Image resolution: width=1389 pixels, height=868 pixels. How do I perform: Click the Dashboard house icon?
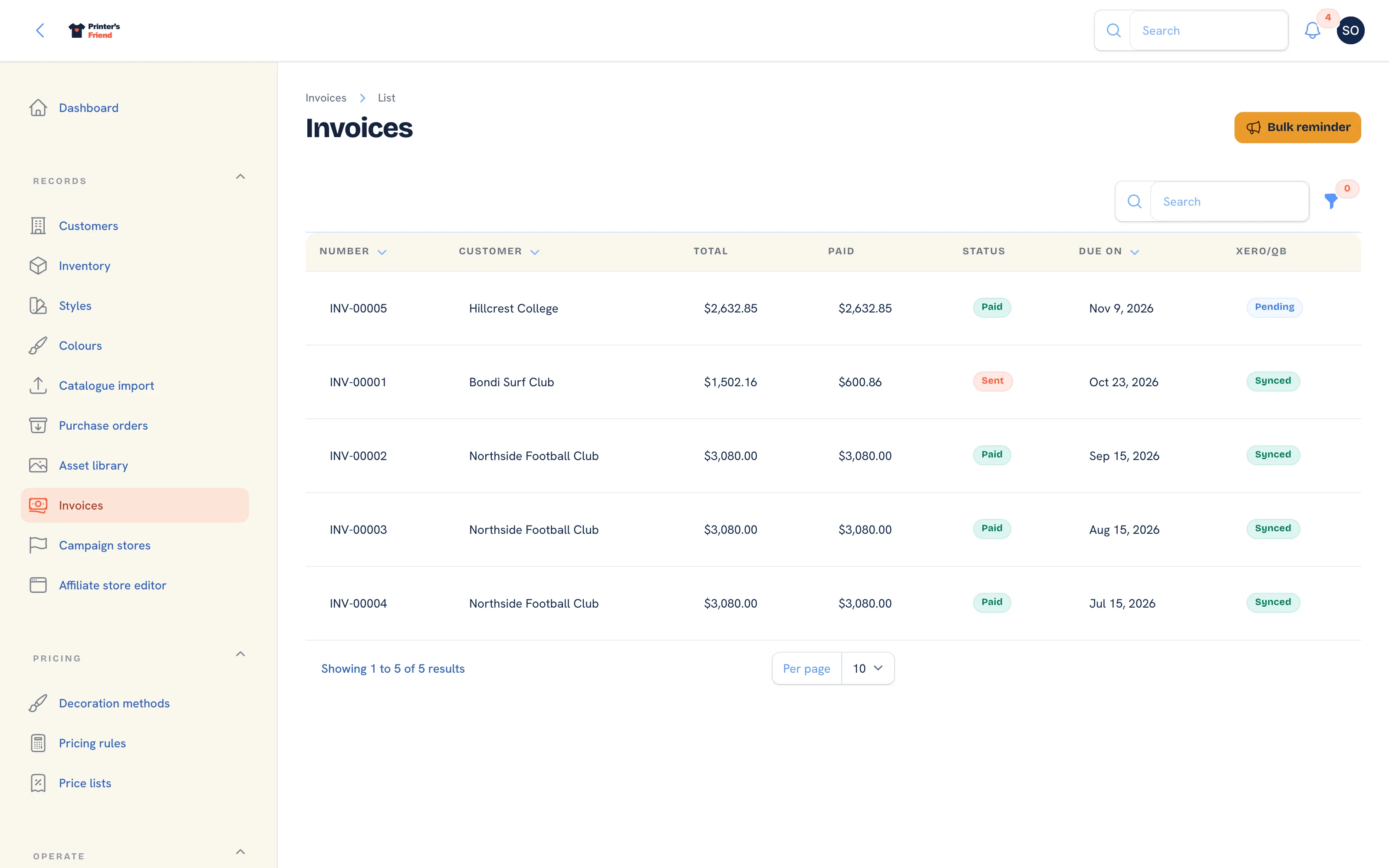coord(39,108)
